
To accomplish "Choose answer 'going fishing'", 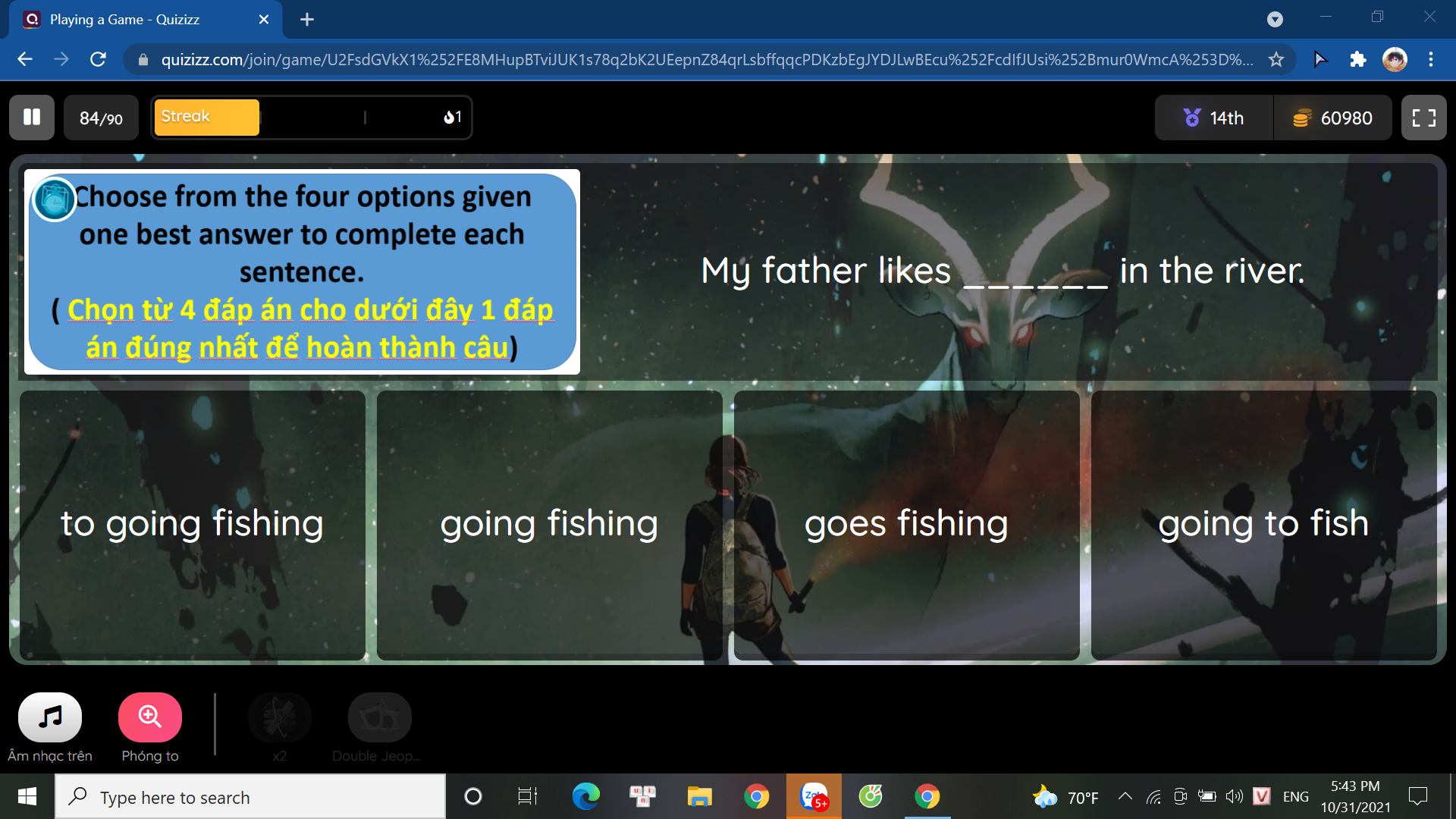I will click(x=549, y=525).
